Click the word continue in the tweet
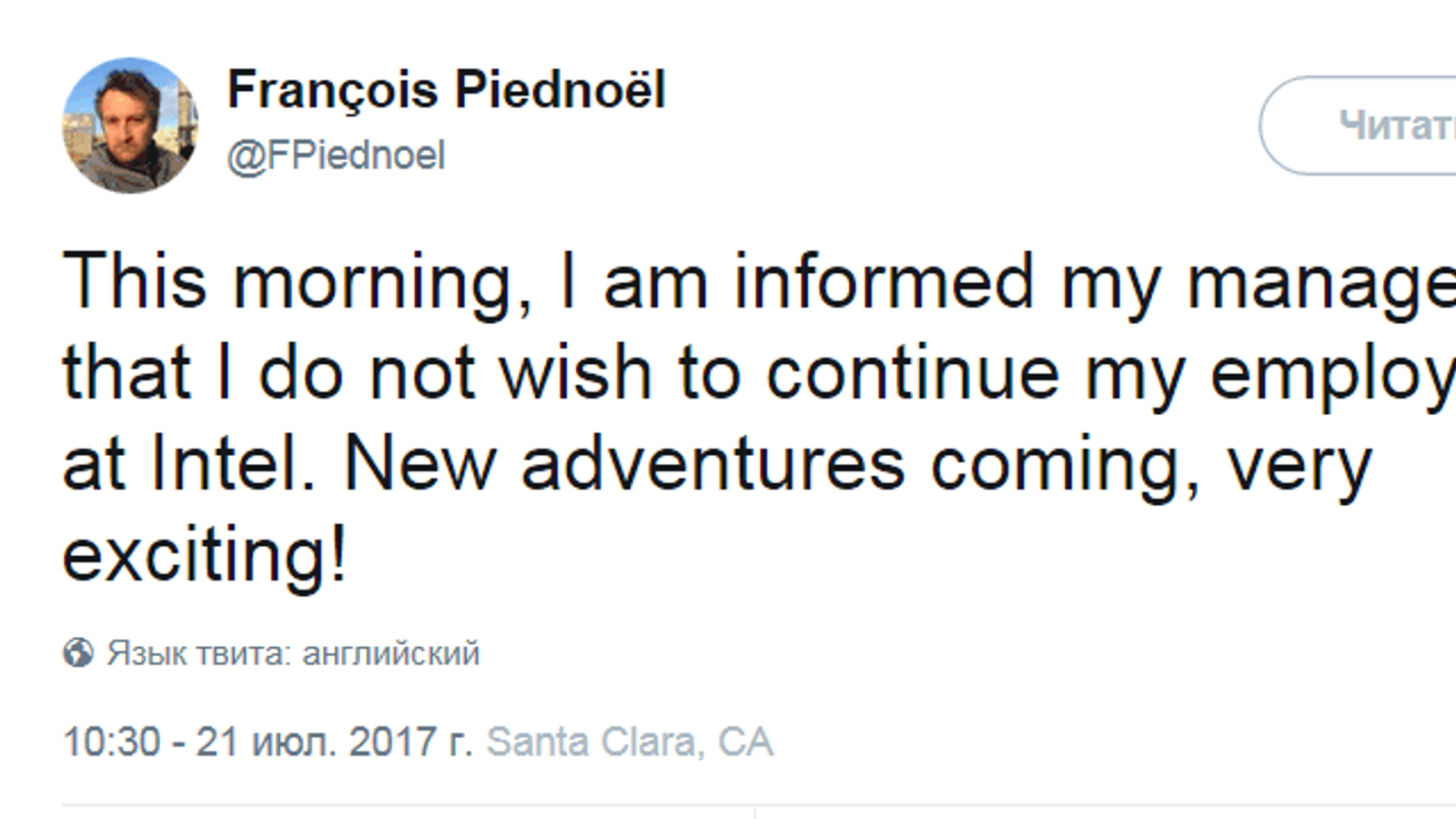The height and width of the screenshot is (819, 1456). (x=914, y=373)
